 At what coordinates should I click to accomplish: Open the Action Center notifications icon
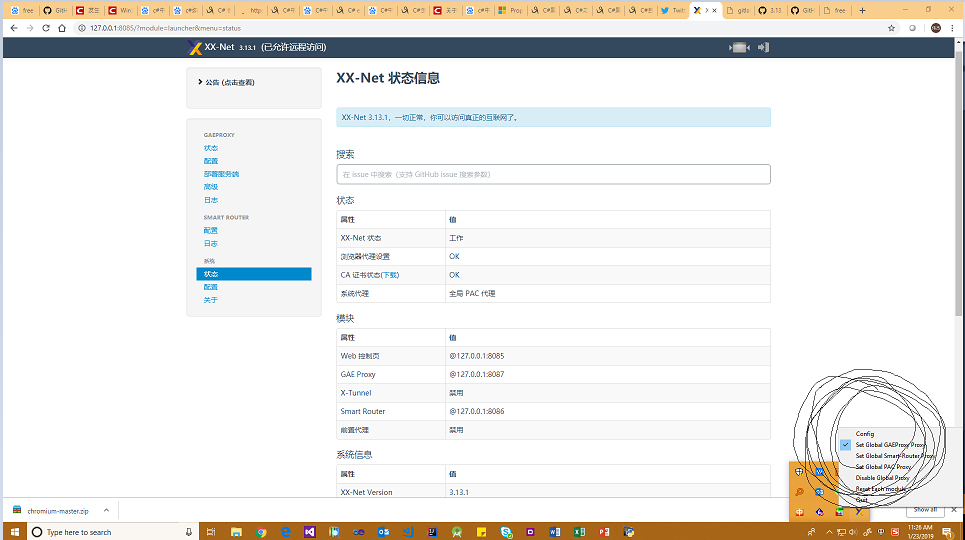(x=947, y=532)
